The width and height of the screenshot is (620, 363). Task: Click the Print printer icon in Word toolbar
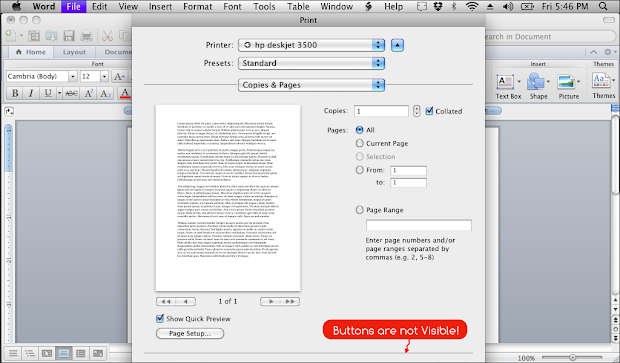[x=86, y=36]
